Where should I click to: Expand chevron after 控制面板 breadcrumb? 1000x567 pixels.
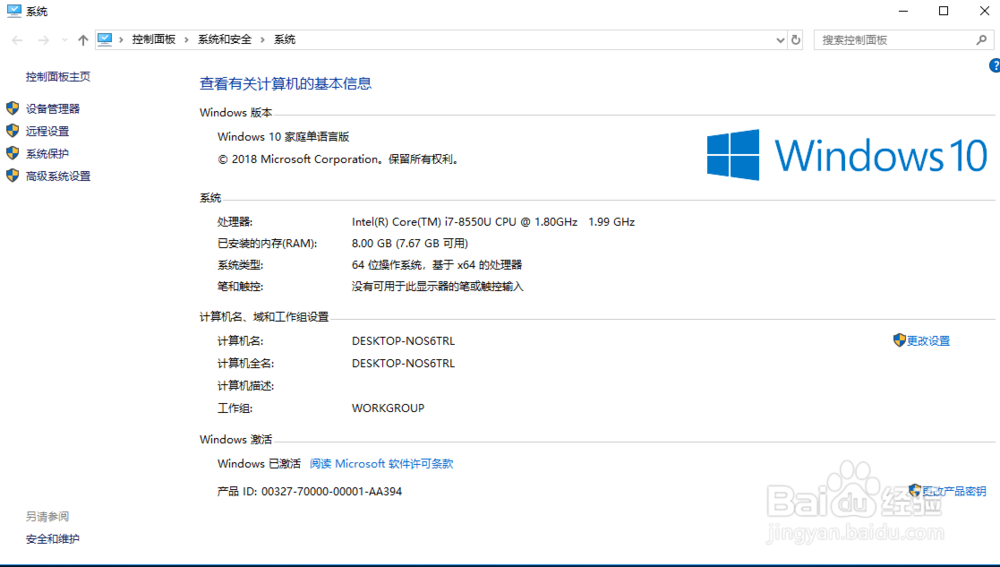186,40
